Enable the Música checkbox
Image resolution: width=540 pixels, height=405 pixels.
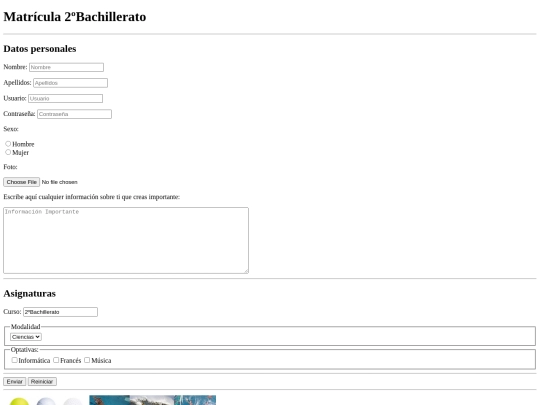(x=87, y=360)
